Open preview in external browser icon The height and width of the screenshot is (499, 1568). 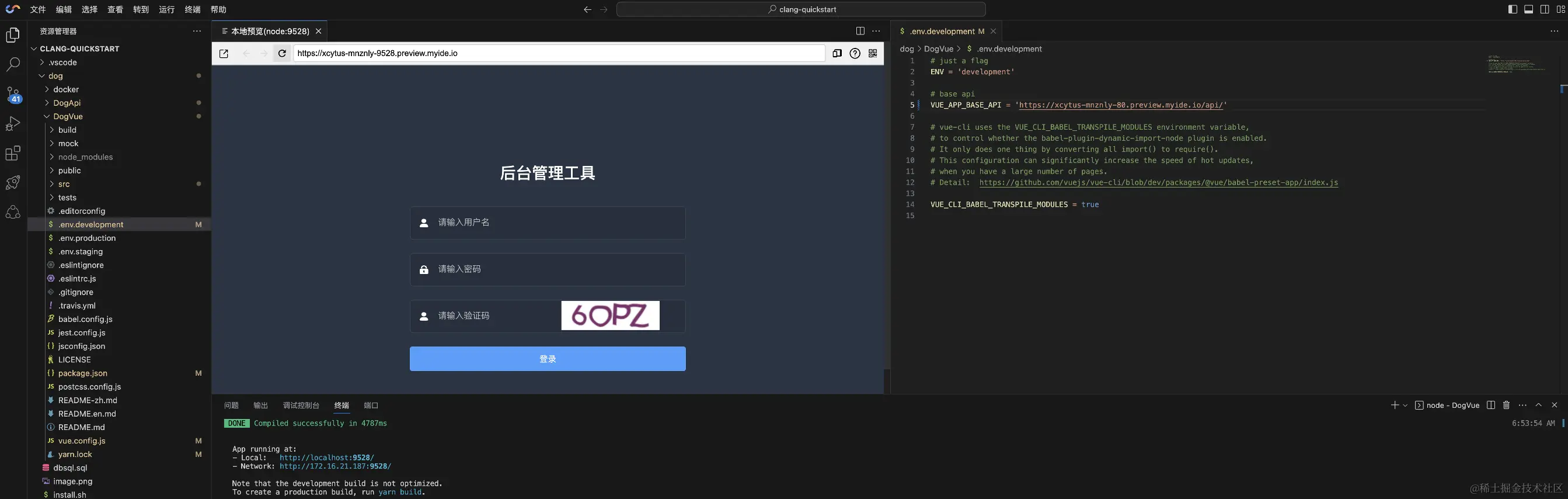pos(224,54)
